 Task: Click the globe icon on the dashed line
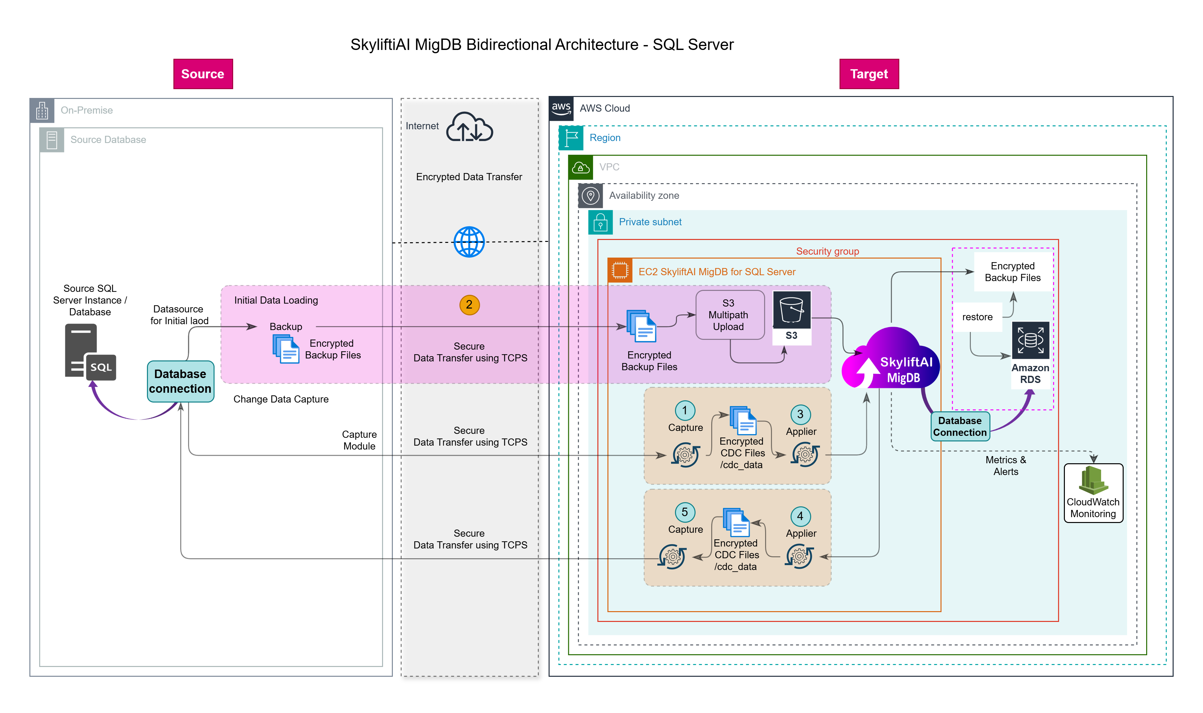[x=469, y=241]
